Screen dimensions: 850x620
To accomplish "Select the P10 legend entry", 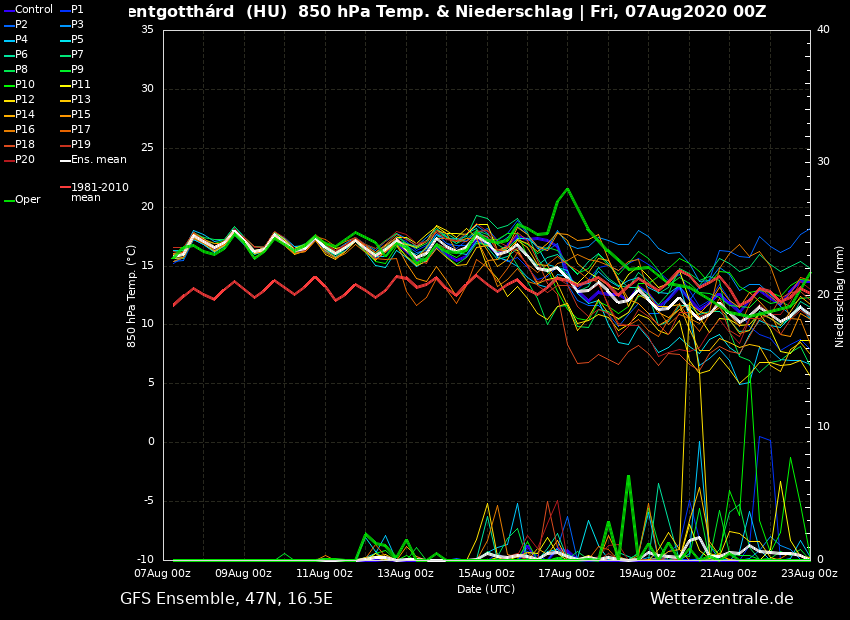I will pyautogui.click(x=24, y=85).
